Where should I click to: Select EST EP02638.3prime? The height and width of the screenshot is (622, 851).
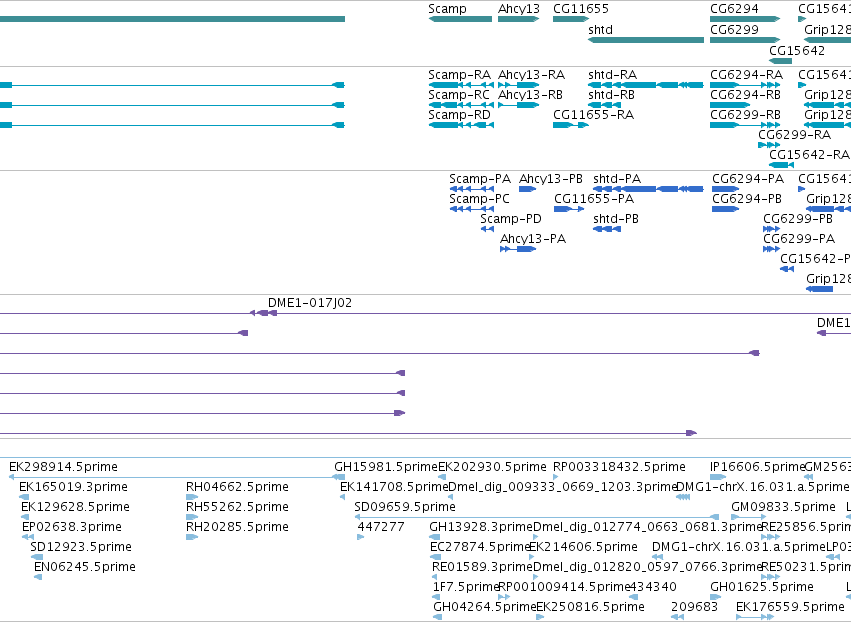28,537
